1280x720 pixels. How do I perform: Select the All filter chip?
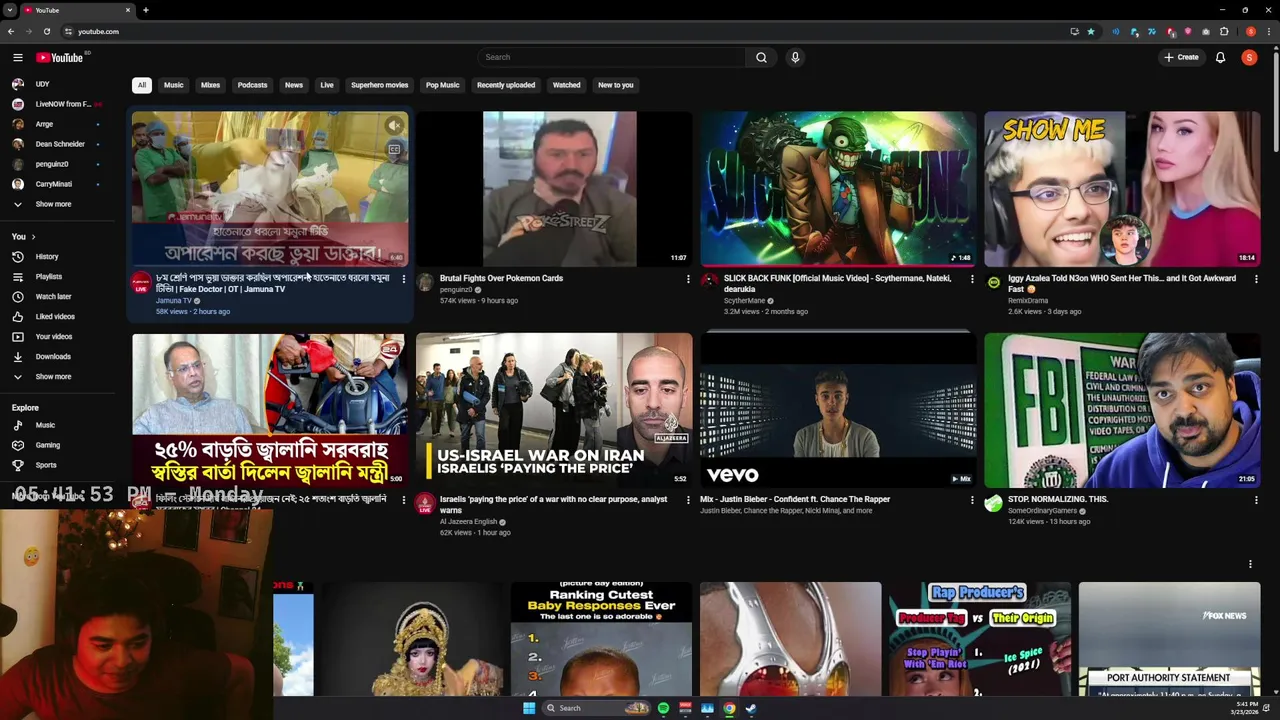pos(142,85)
